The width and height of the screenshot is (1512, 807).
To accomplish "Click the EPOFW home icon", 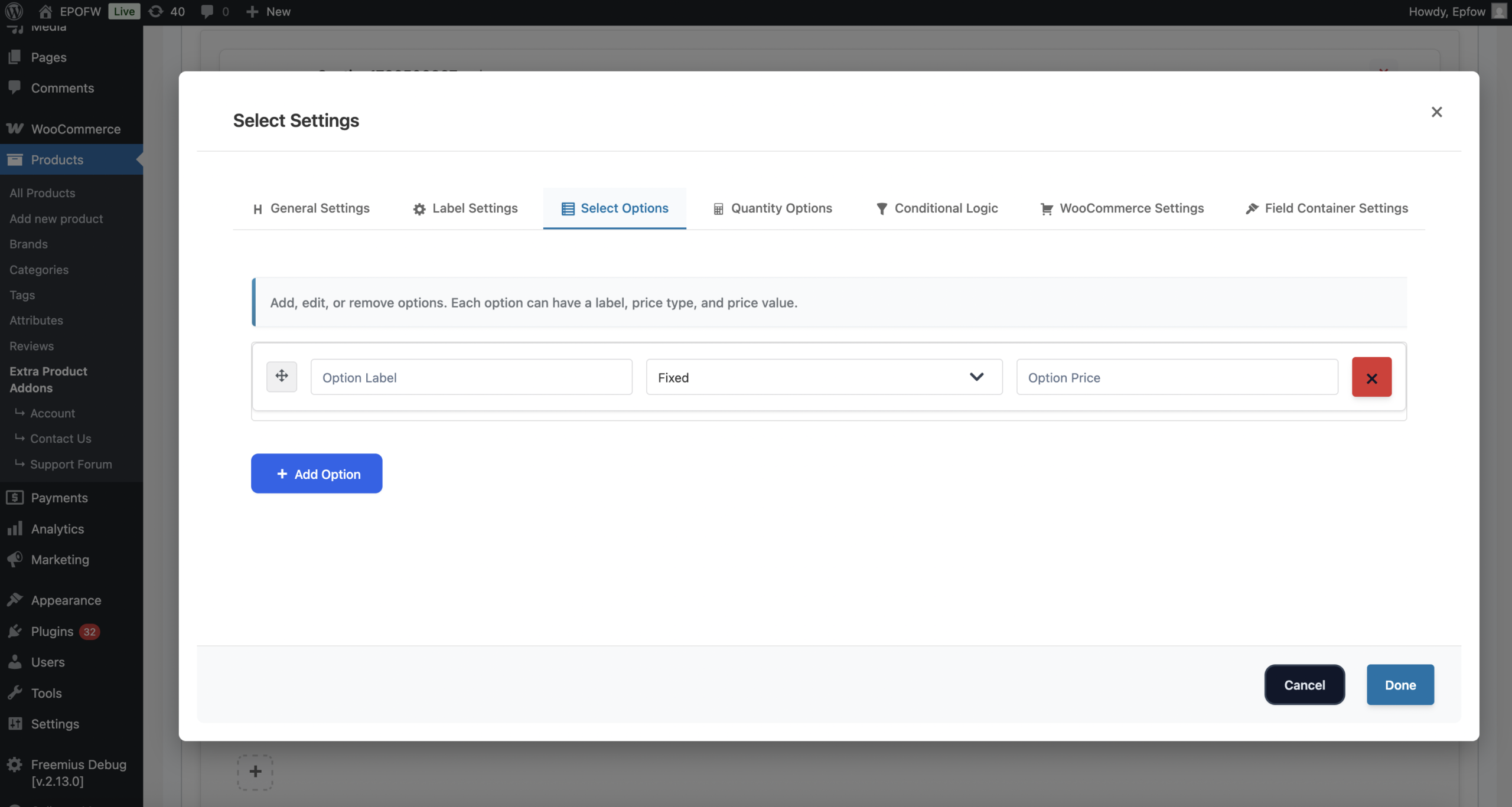I will pos(45,11).
